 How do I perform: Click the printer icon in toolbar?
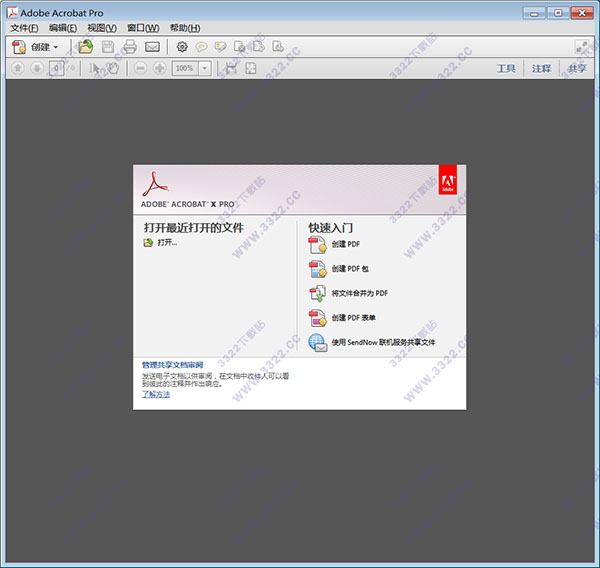point(130,47)
